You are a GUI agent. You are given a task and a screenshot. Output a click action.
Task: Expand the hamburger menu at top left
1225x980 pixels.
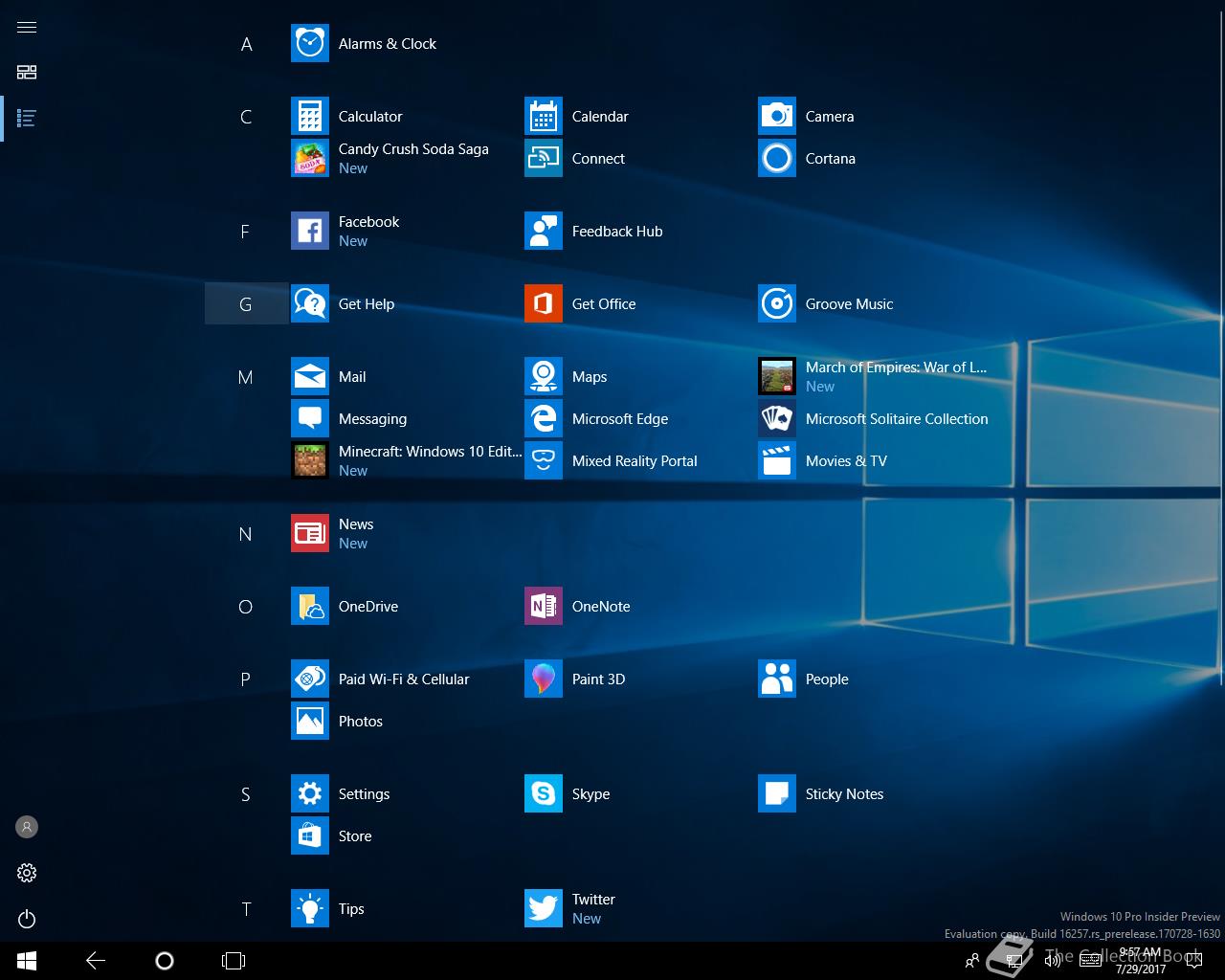click(x=27, y=27)
